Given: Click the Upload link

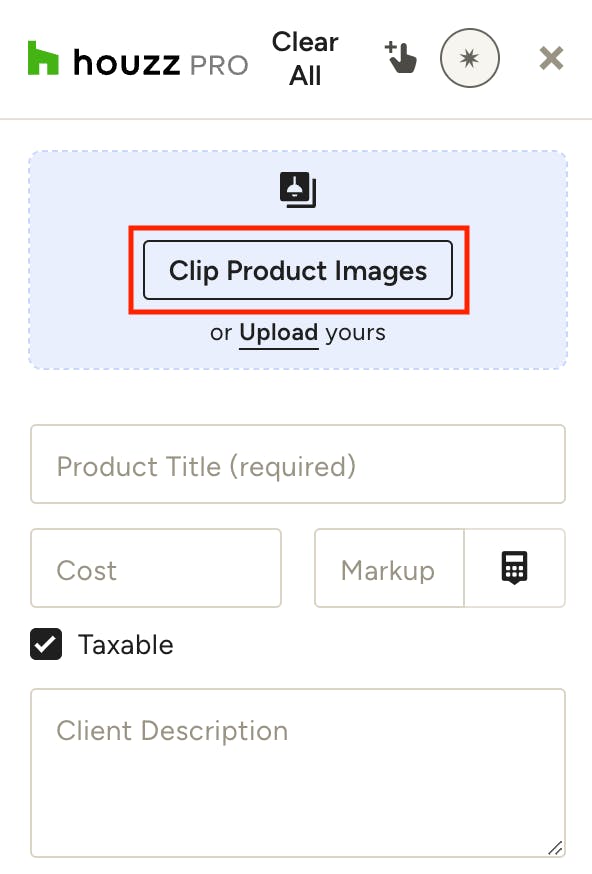Looking at the screenshot, I should click(279, 333).
